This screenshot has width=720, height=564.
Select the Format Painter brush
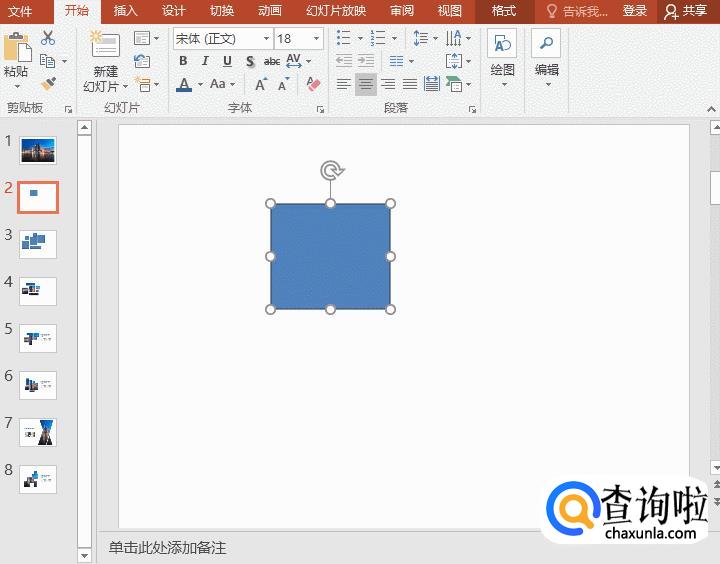[48, 84]
